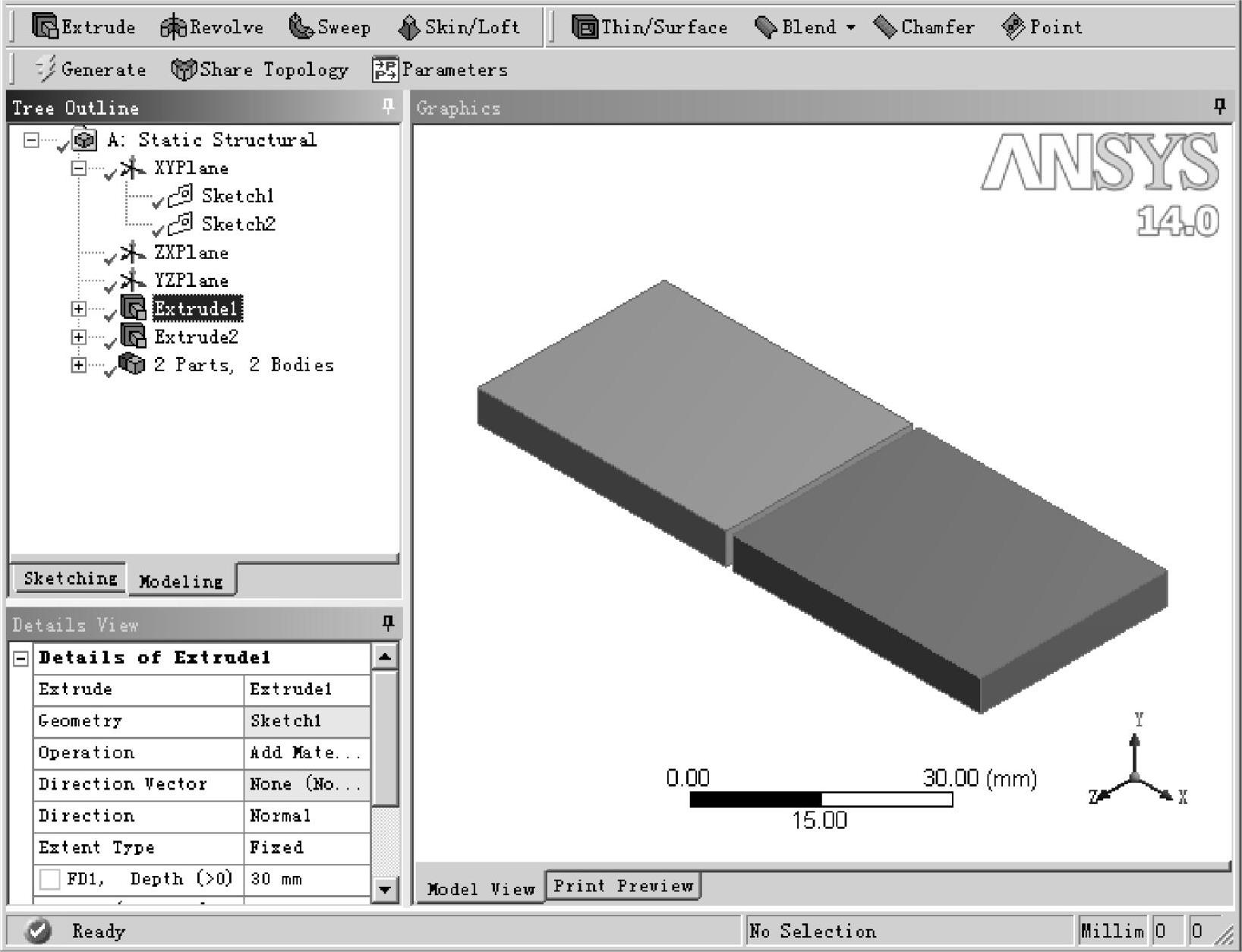Click the XYZ triad in graphics
The height and width of the screenshot is (952, 1242).
click(x=1136, y=763)
